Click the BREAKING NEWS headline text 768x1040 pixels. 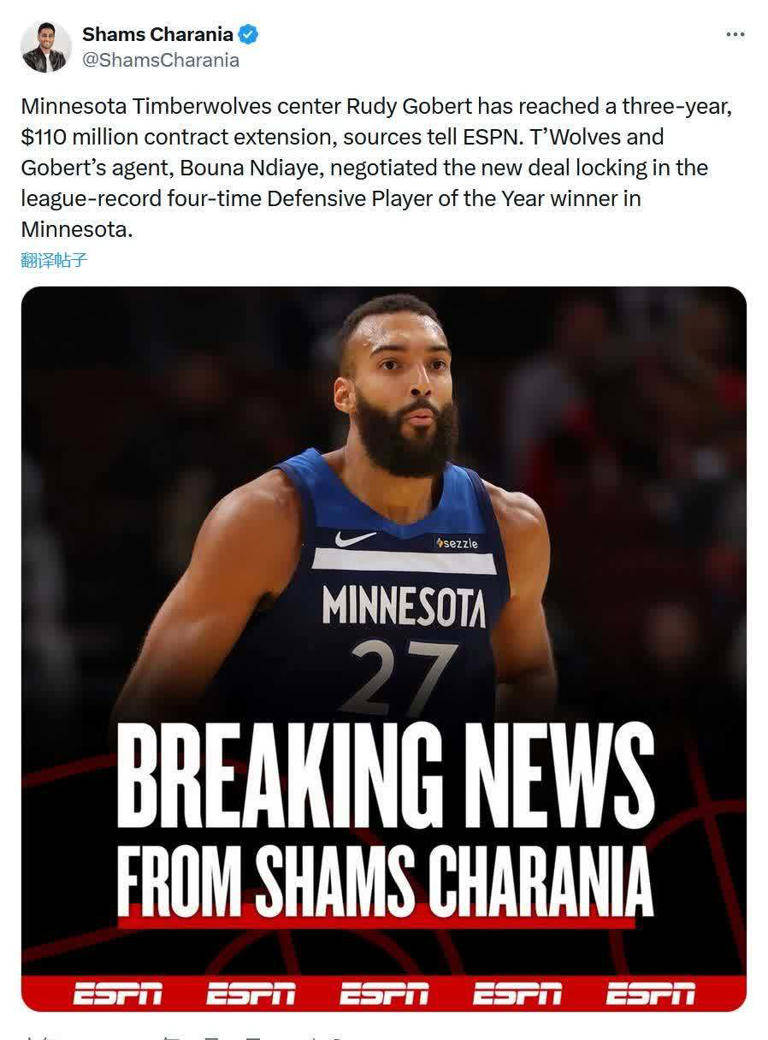pos(386,777)
